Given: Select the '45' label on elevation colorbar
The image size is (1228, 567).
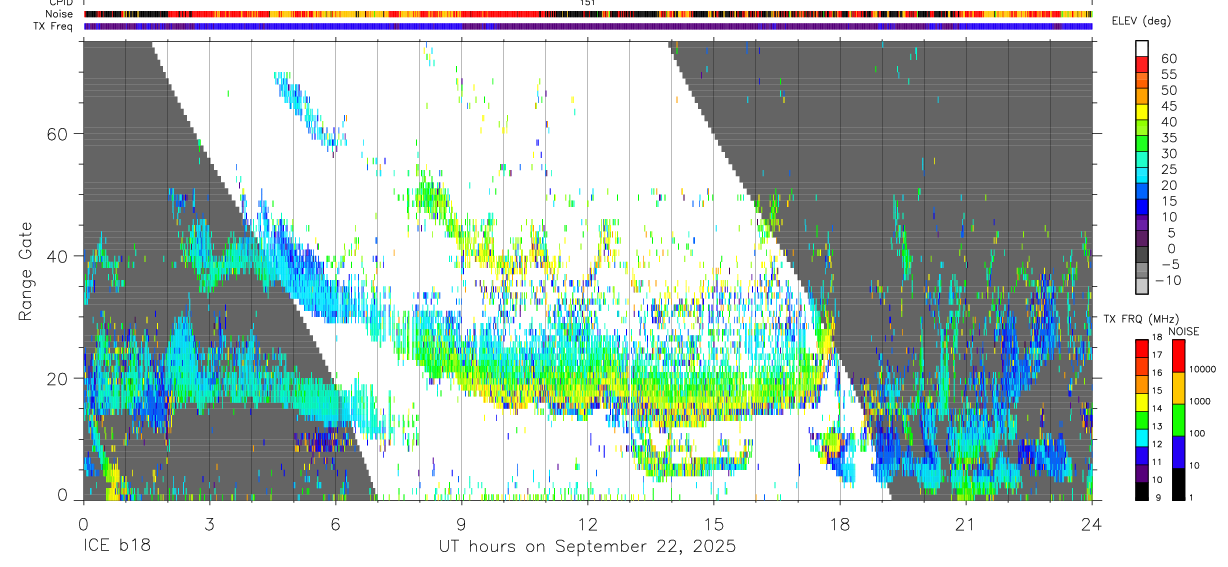Looking at the screenshot, I should (x=1168, y=107).
